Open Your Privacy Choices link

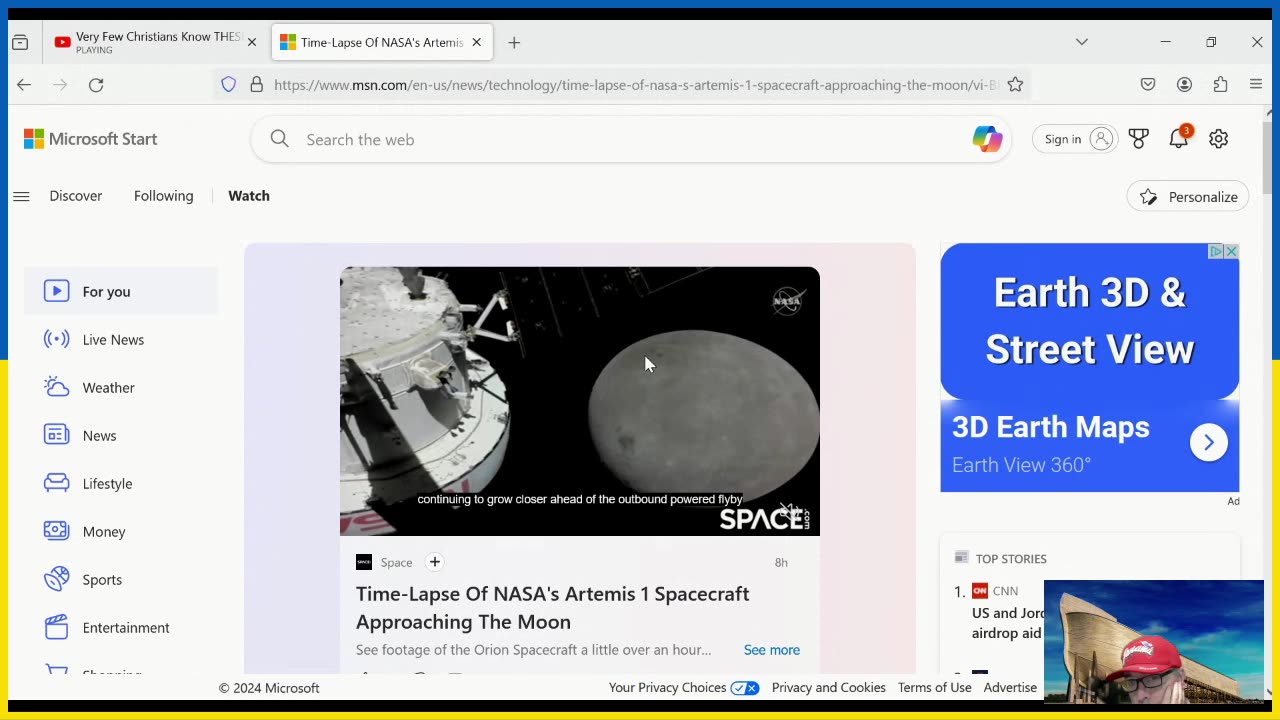pyautogui.click(x=684, y=687)
